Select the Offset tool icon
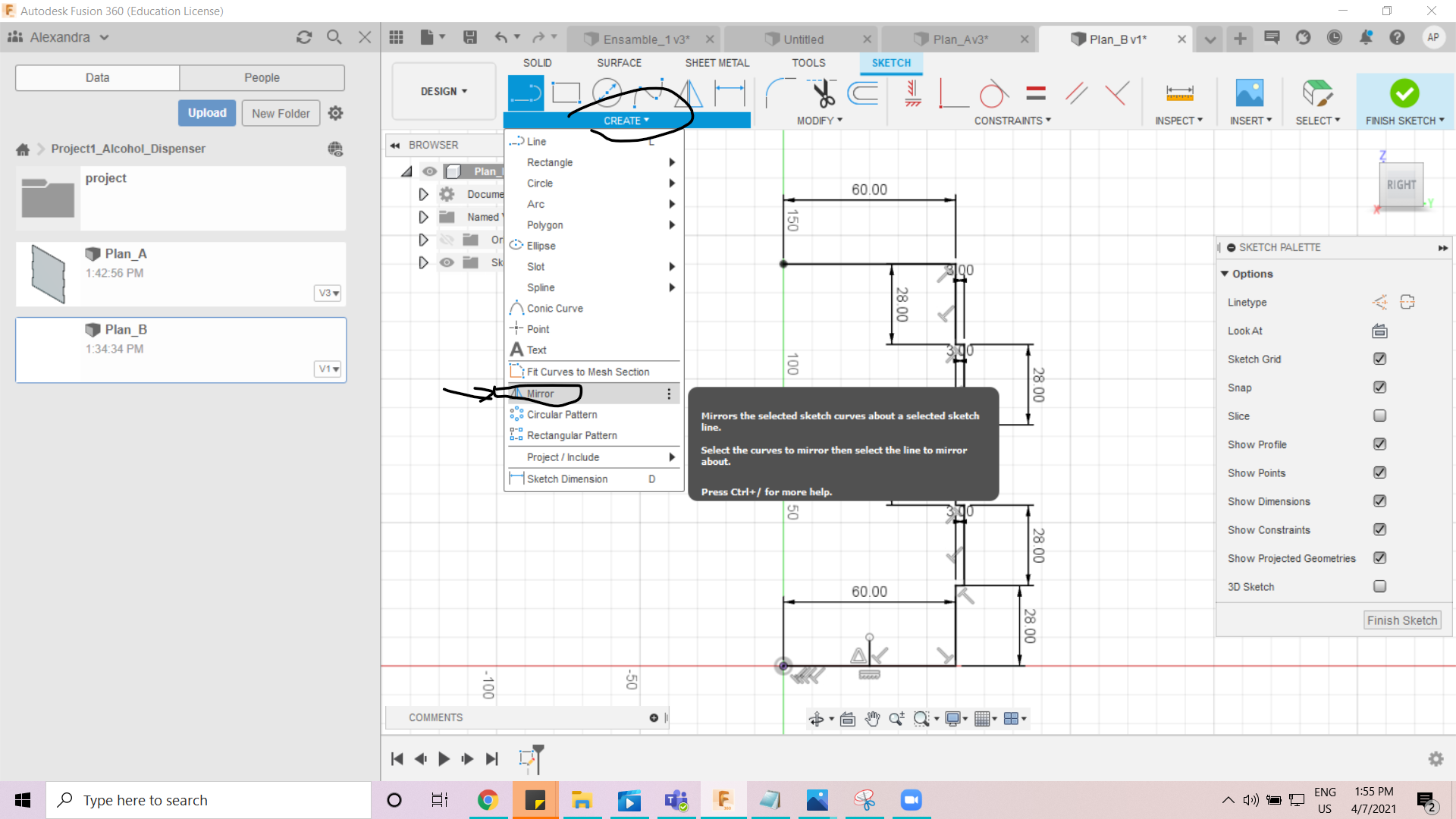Viewport: 1456px width, 819px height. pyautogui.click(x=863, y=93)
